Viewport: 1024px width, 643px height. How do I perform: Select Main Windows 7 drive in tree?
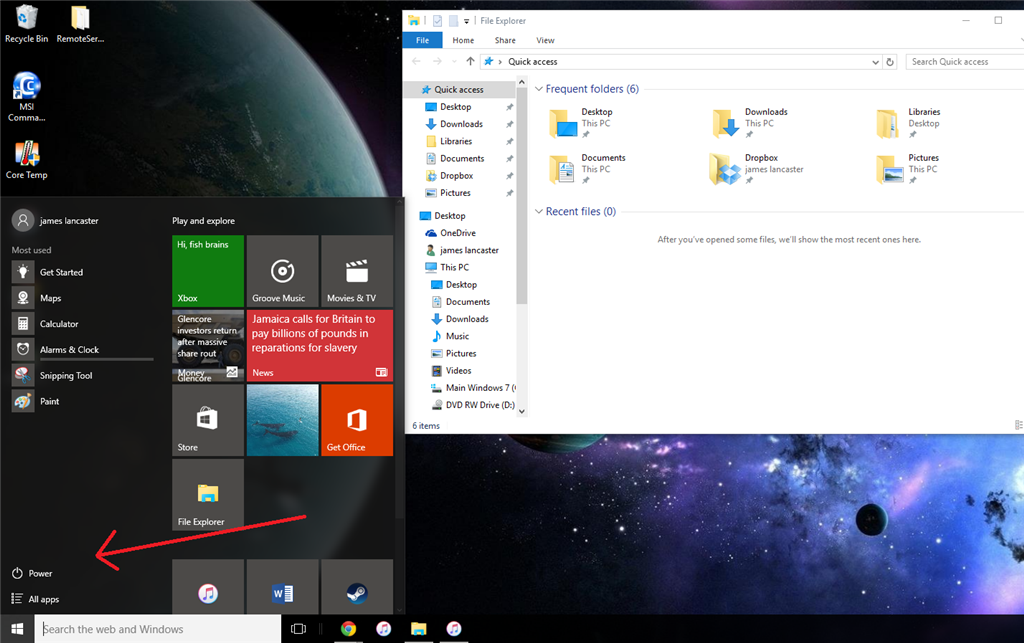pos(481,388)
